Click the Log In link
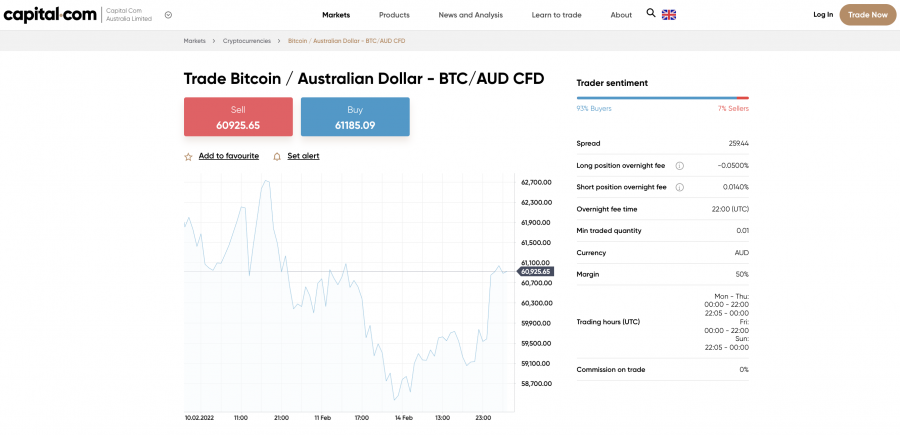Viewport: 900px width, 435px height. (823, 15)
